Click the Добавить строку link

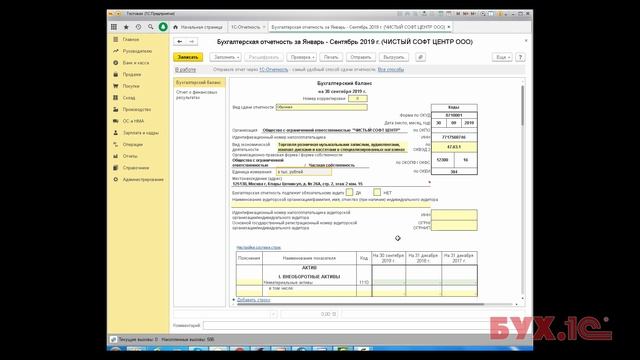[253, 300]
